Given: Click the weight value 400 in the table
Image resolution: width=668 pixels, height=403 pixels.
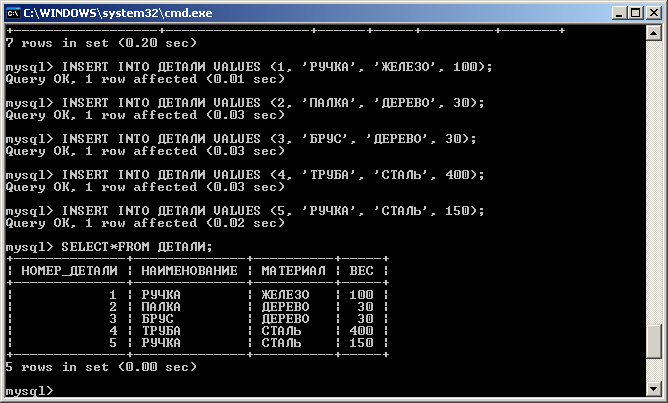Looking at the screenshot, I should (361, 331).
